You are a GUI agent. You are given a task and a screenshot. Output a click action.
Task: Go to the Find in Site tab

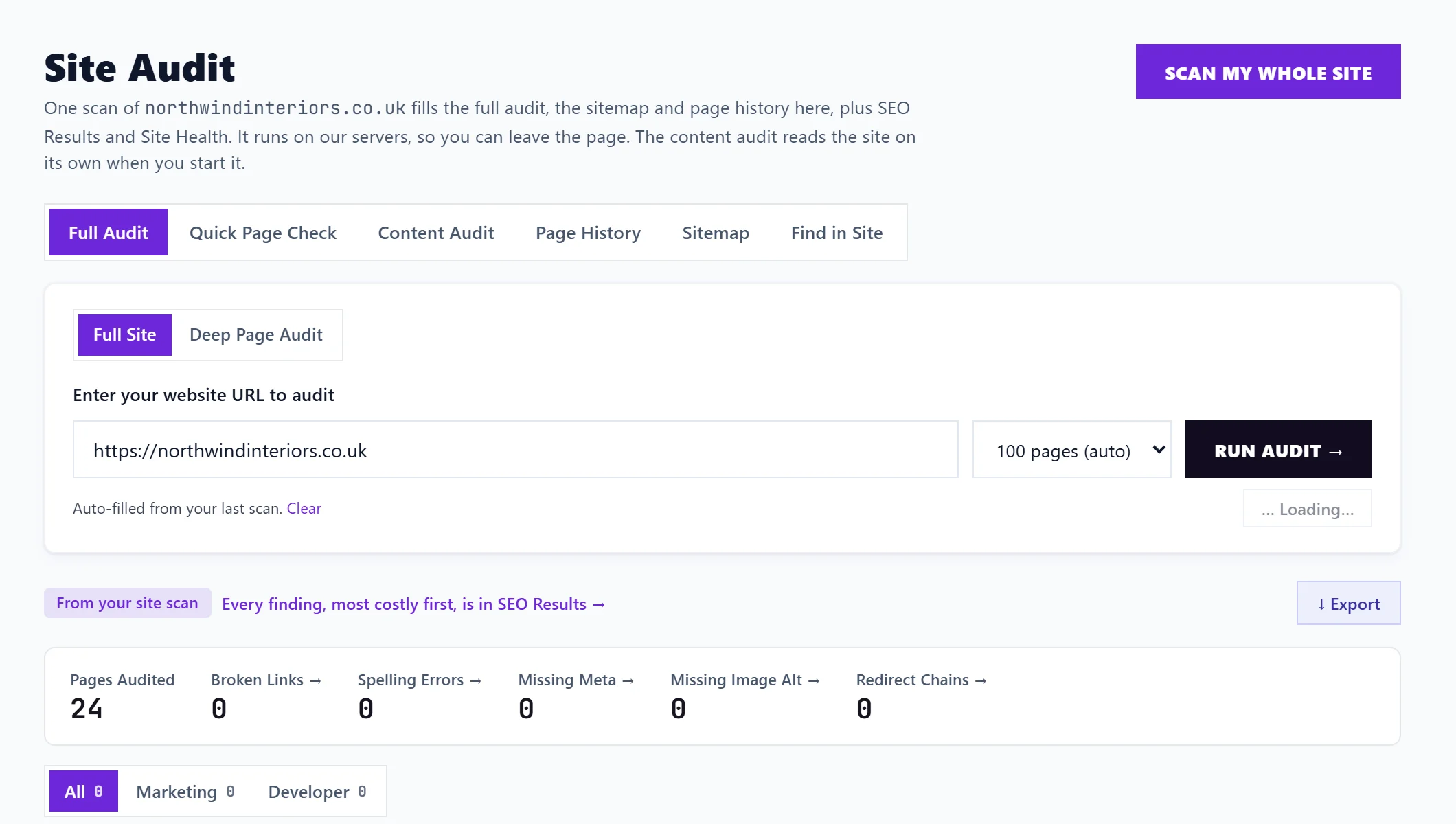coord(837,232)
